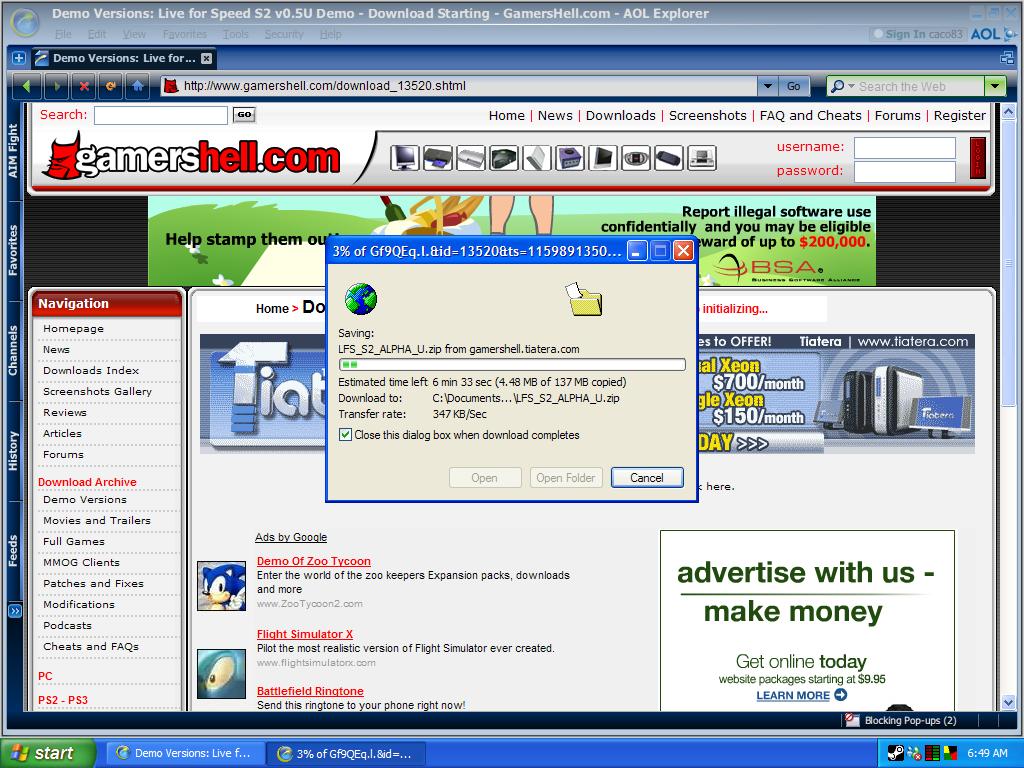The image size is (1024, 768).
Task: Open the Screenshots top nav link
Action: point(707,116)
